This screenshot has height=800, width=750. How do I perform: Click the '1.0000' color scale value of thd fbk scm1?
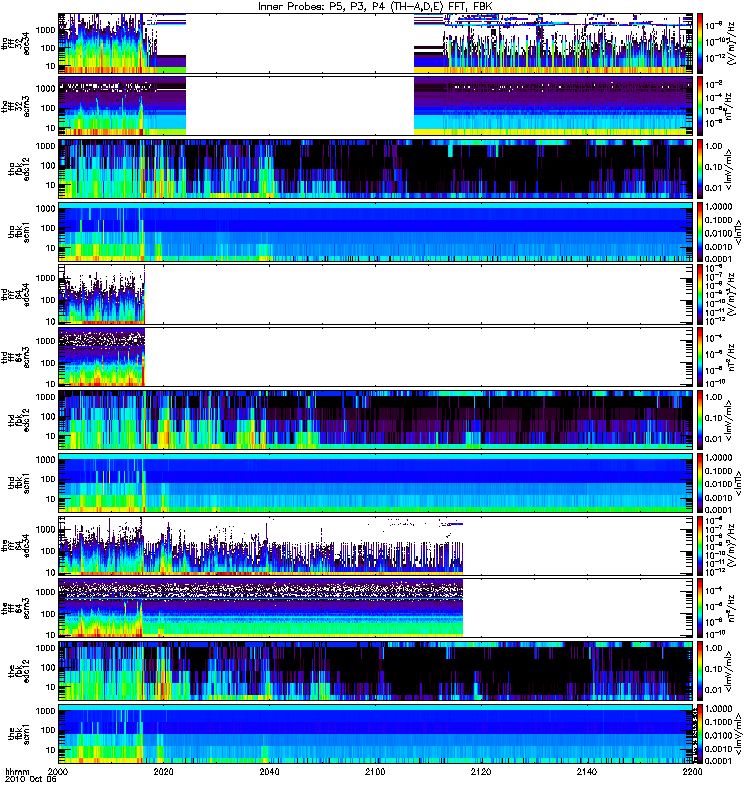pos(718,458)
